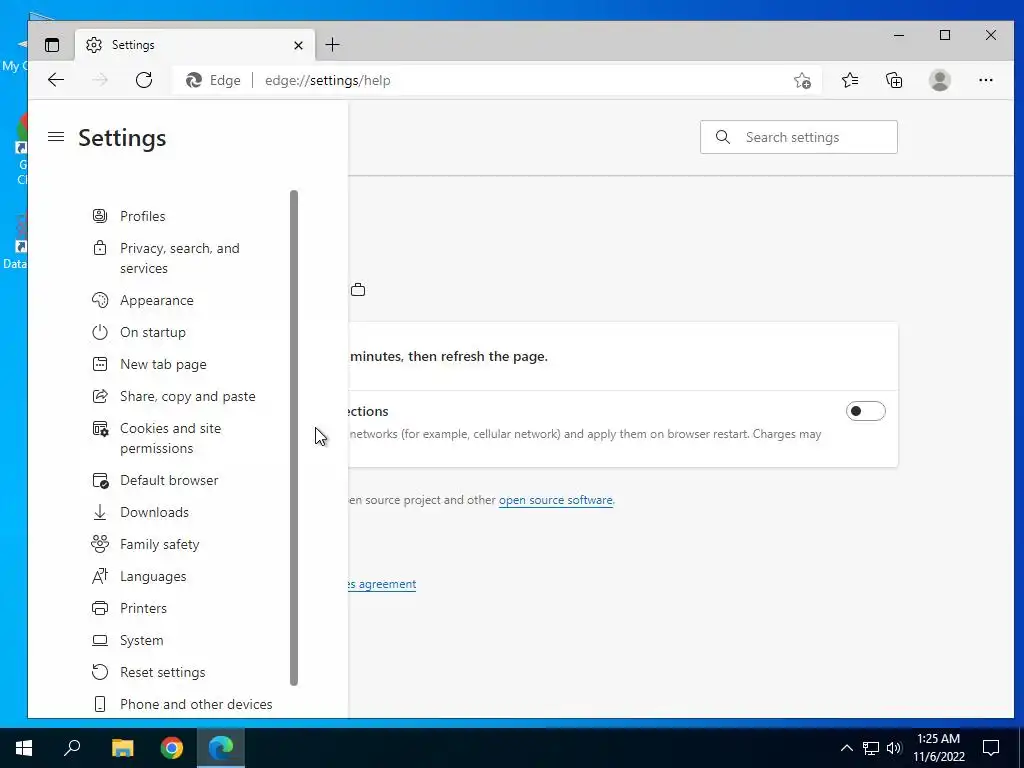Refresh the settings page
The image size is (1024, 768).
[144, 80]
